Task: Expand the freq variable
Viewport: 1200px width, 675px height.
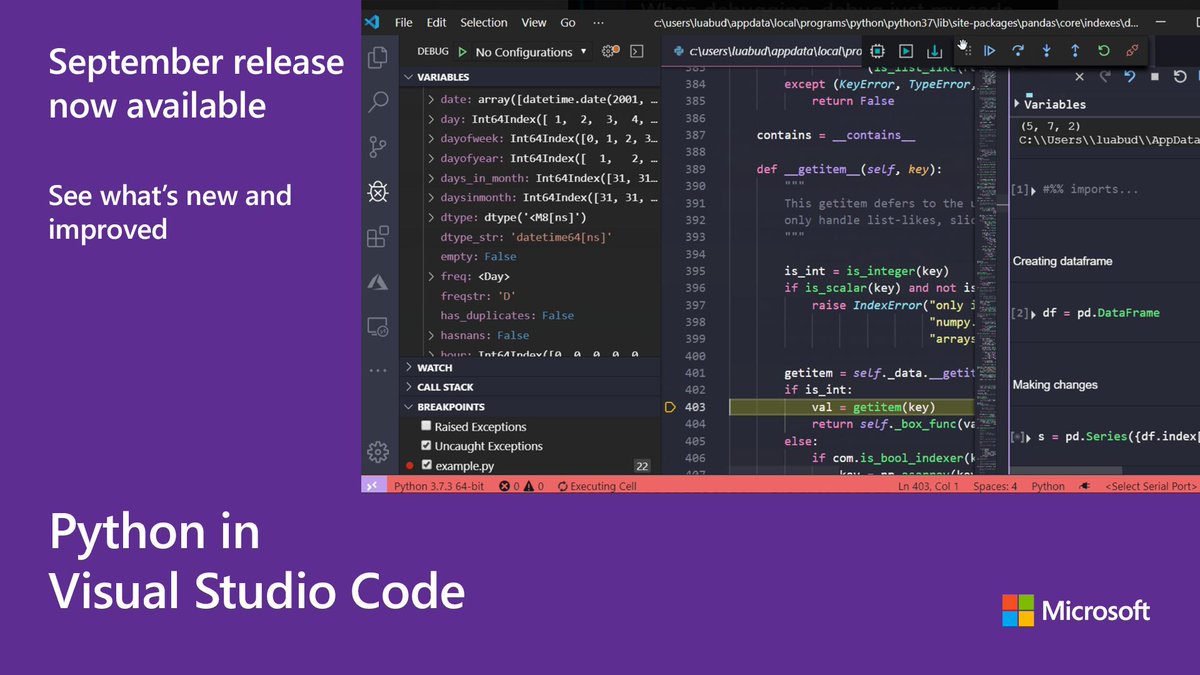Action: [431, 276]
